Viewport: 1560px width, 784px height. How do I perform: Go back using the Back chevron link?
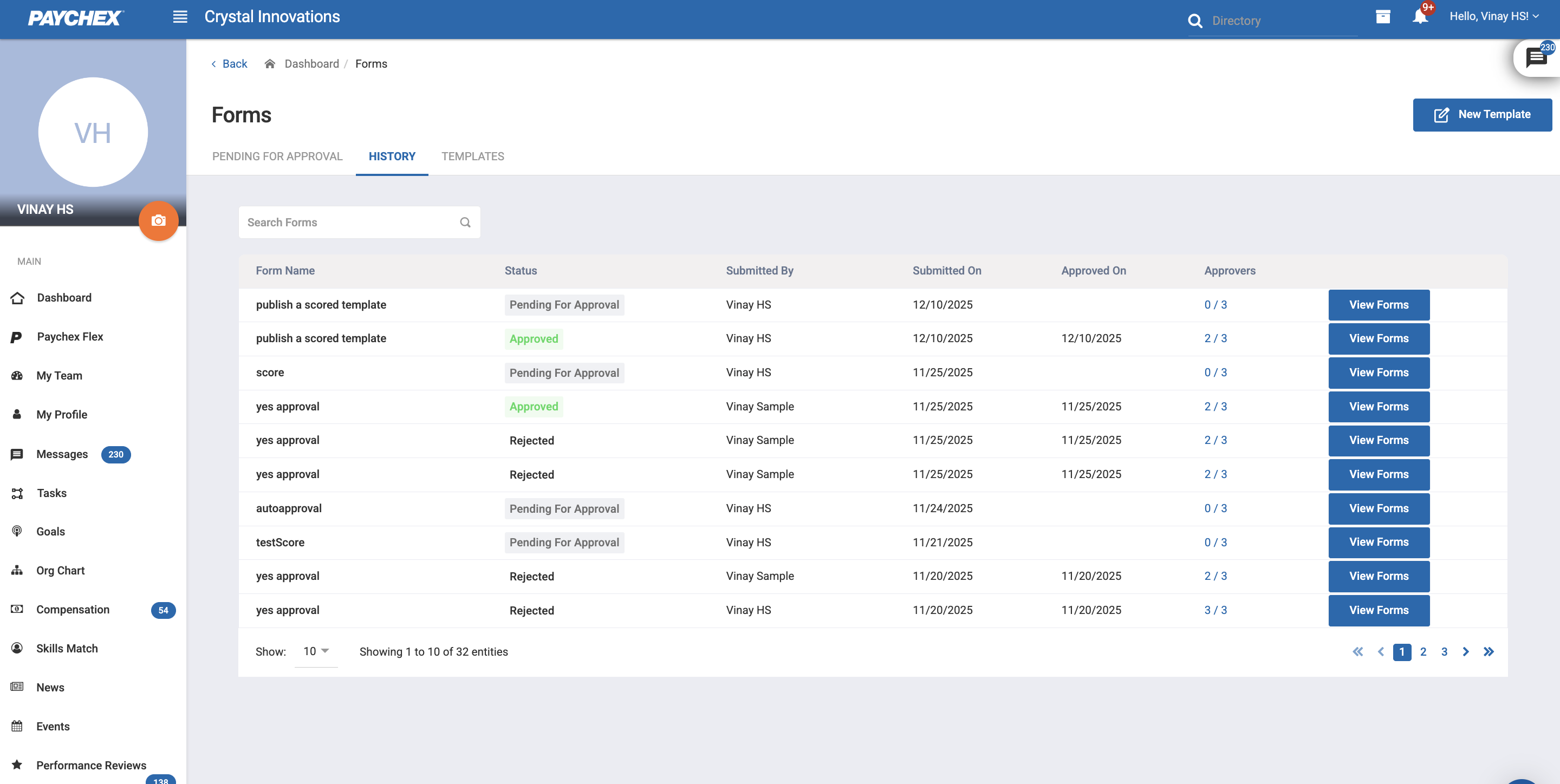pos(229,63)
